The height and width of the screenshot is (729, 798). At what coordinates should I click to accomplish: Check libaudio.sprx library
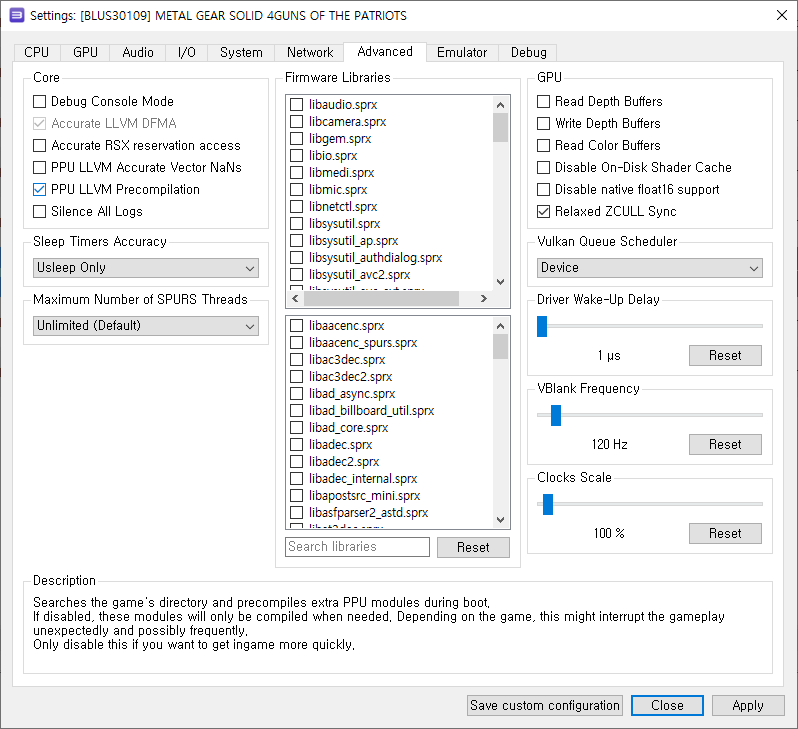(296, 105)
